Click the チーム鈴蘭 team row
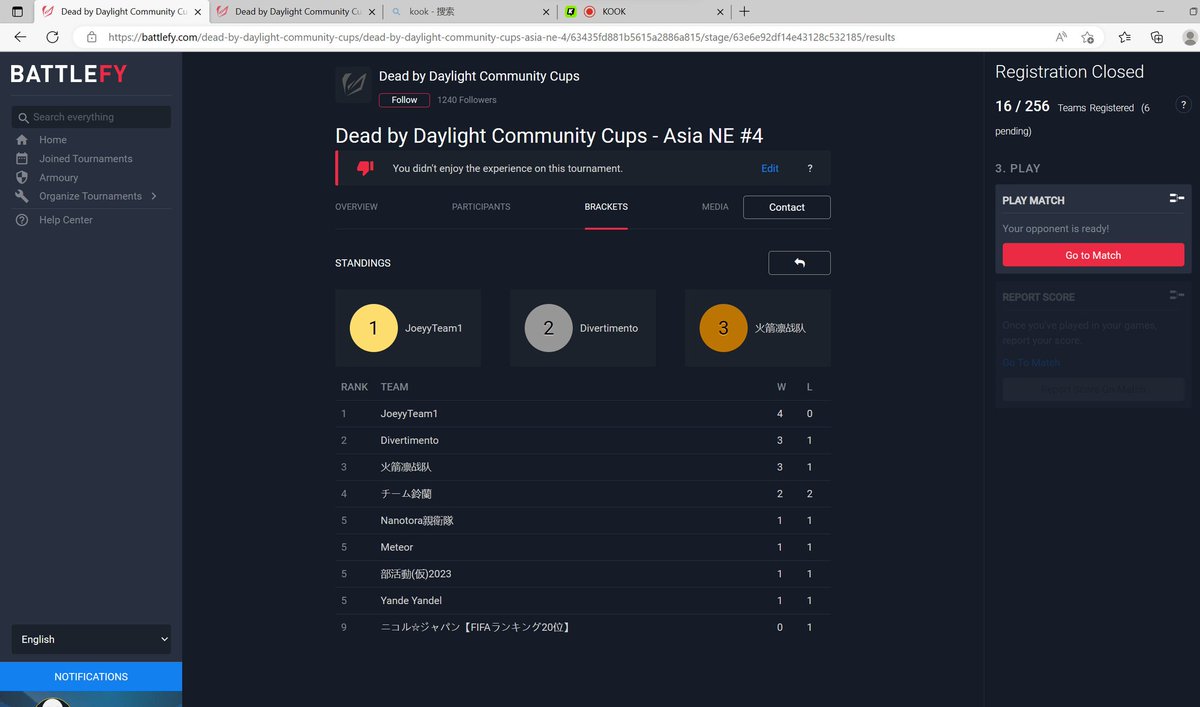The height and width of the screenshot is (707, 1200). pyautogui.click(x=583, y=494)
